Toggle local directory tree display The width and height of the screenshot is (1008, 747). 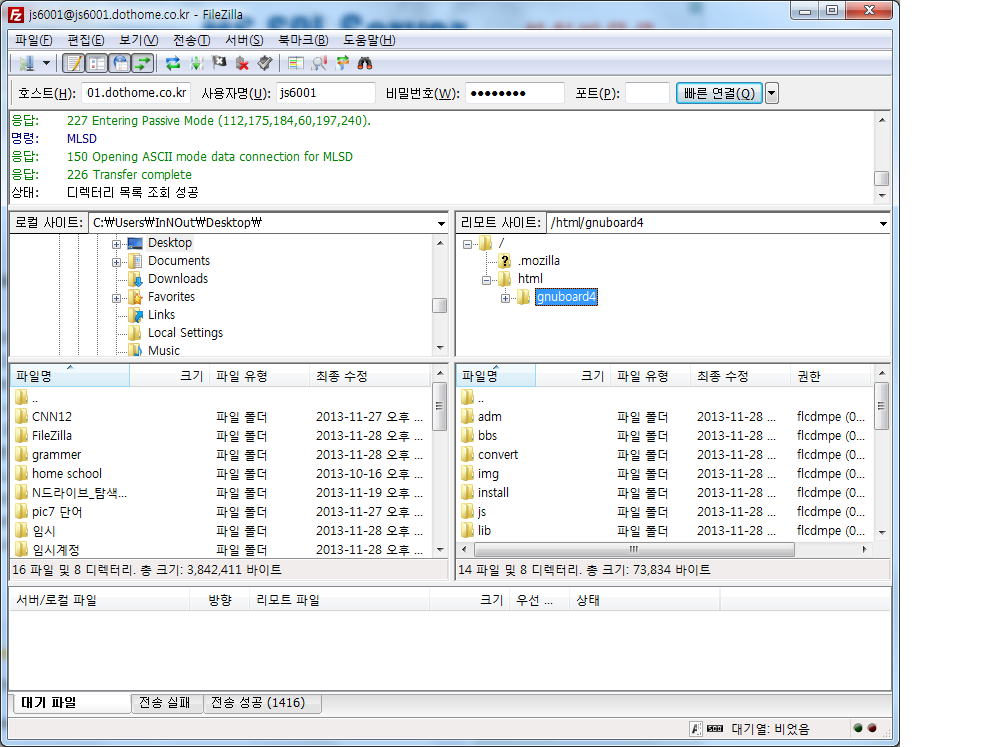click(97, 63)
